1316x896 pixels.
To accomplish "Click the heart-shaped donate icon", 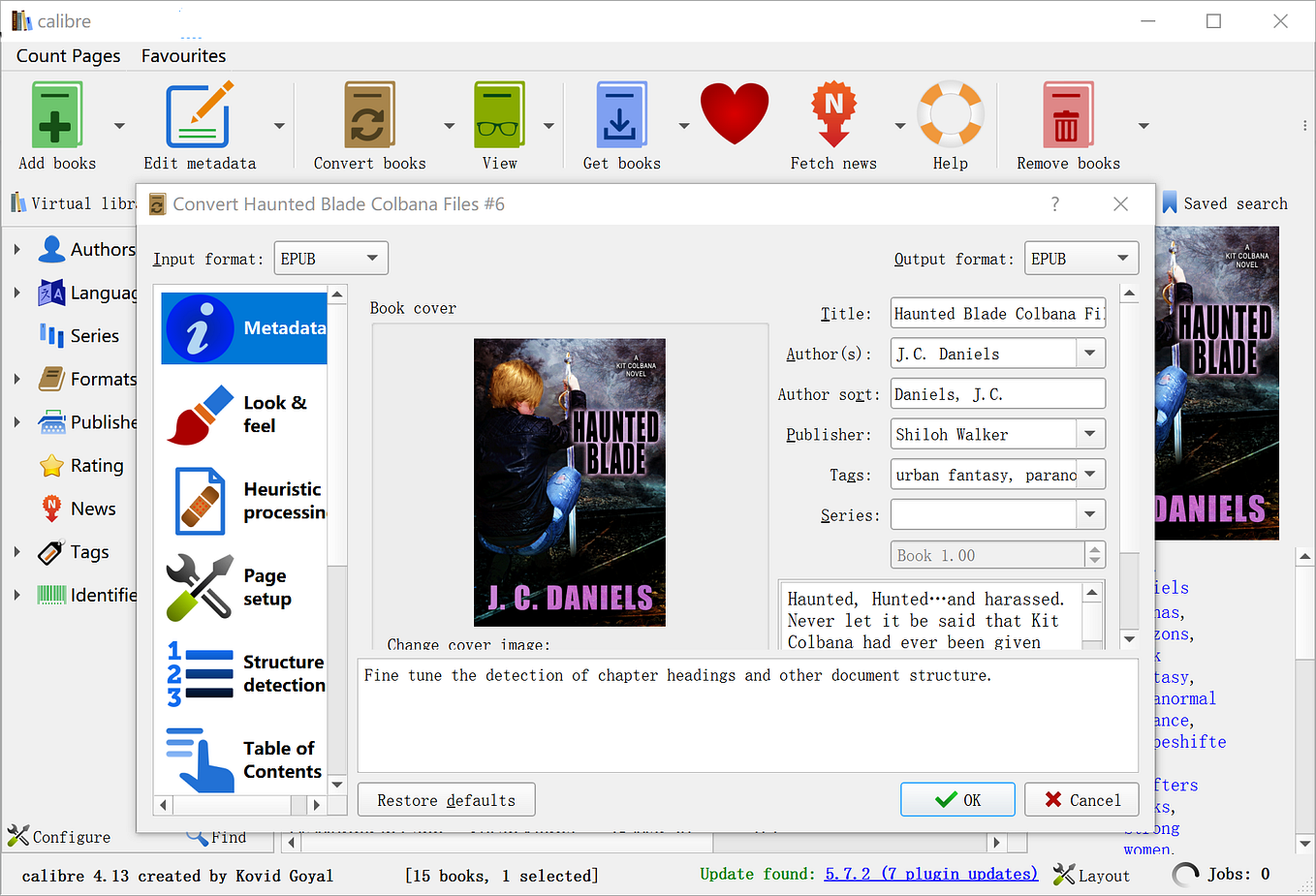I will pyautogui.click(x=735, y=113).
